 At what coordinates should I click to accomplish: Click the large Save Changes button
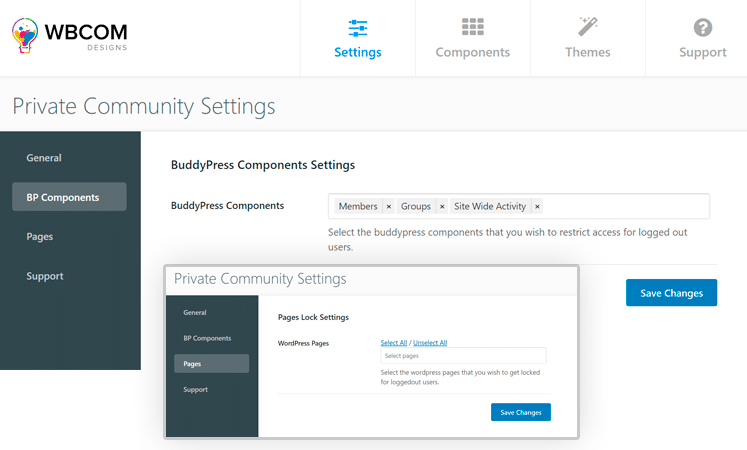[x=671, y=293]
